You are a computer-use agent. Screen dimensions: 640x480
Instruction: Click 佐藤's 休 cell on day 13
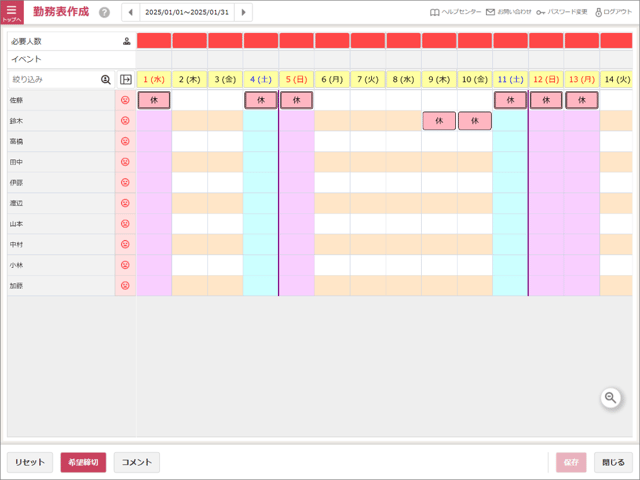[582, 100]
